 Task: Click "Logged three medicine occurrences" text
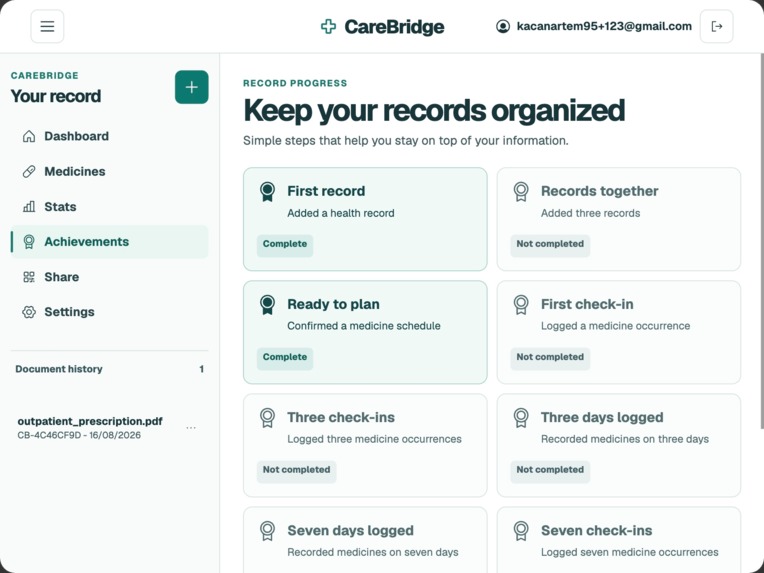(x=374, y=439)
